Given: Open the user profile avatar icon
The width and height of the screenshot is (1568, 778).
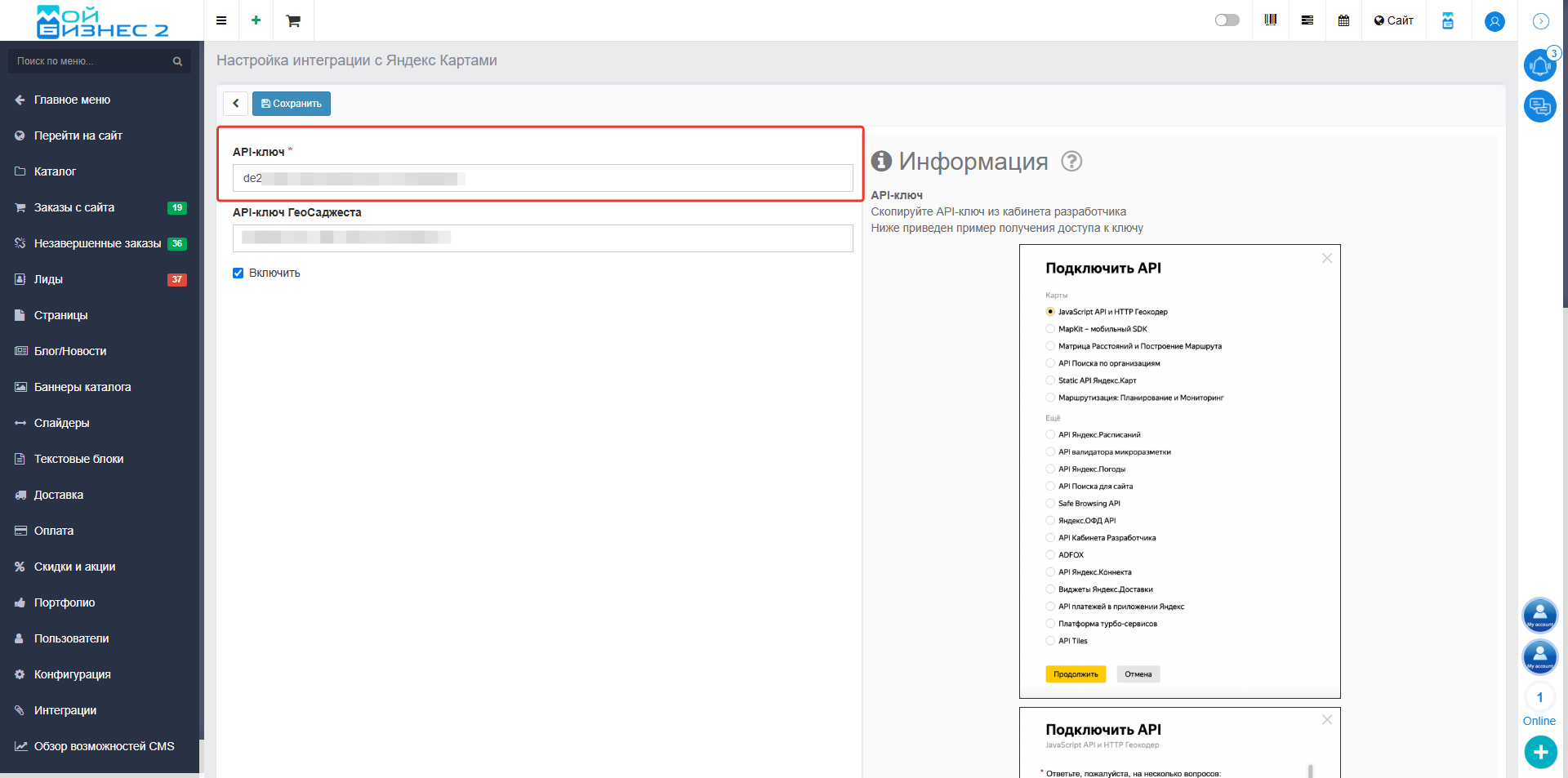Looking at the screenshot, I should (1494, 21).
